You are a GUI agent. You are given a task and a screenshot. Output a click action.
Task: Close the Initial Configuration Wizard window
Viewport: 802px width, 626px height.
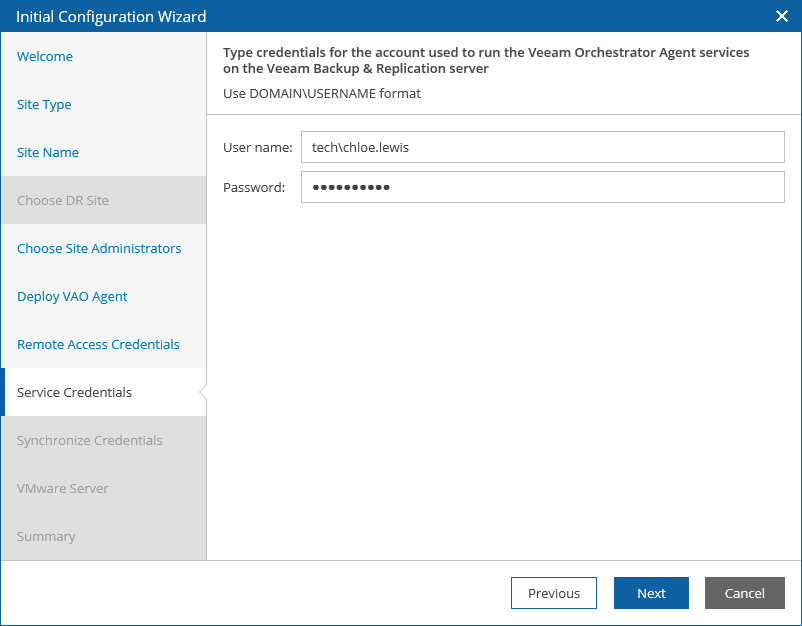782,16
